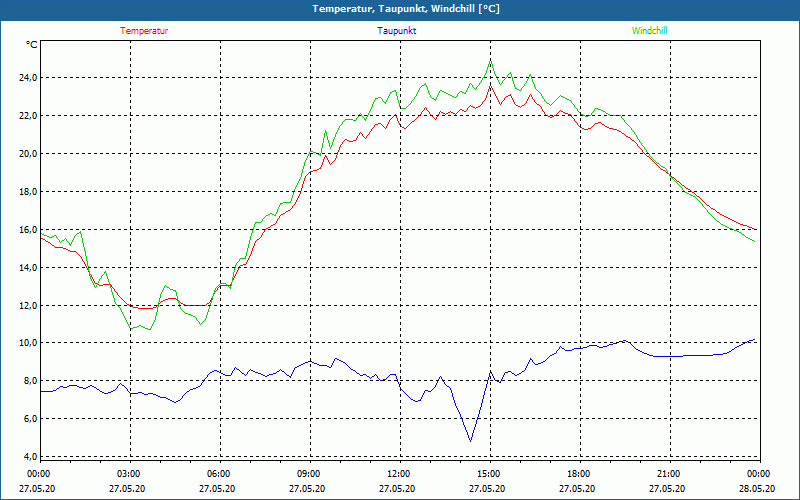This screenshot has height=500, width=800.
Task: Click the 6,0 y-axis value
Action: (x=30, y=418)
